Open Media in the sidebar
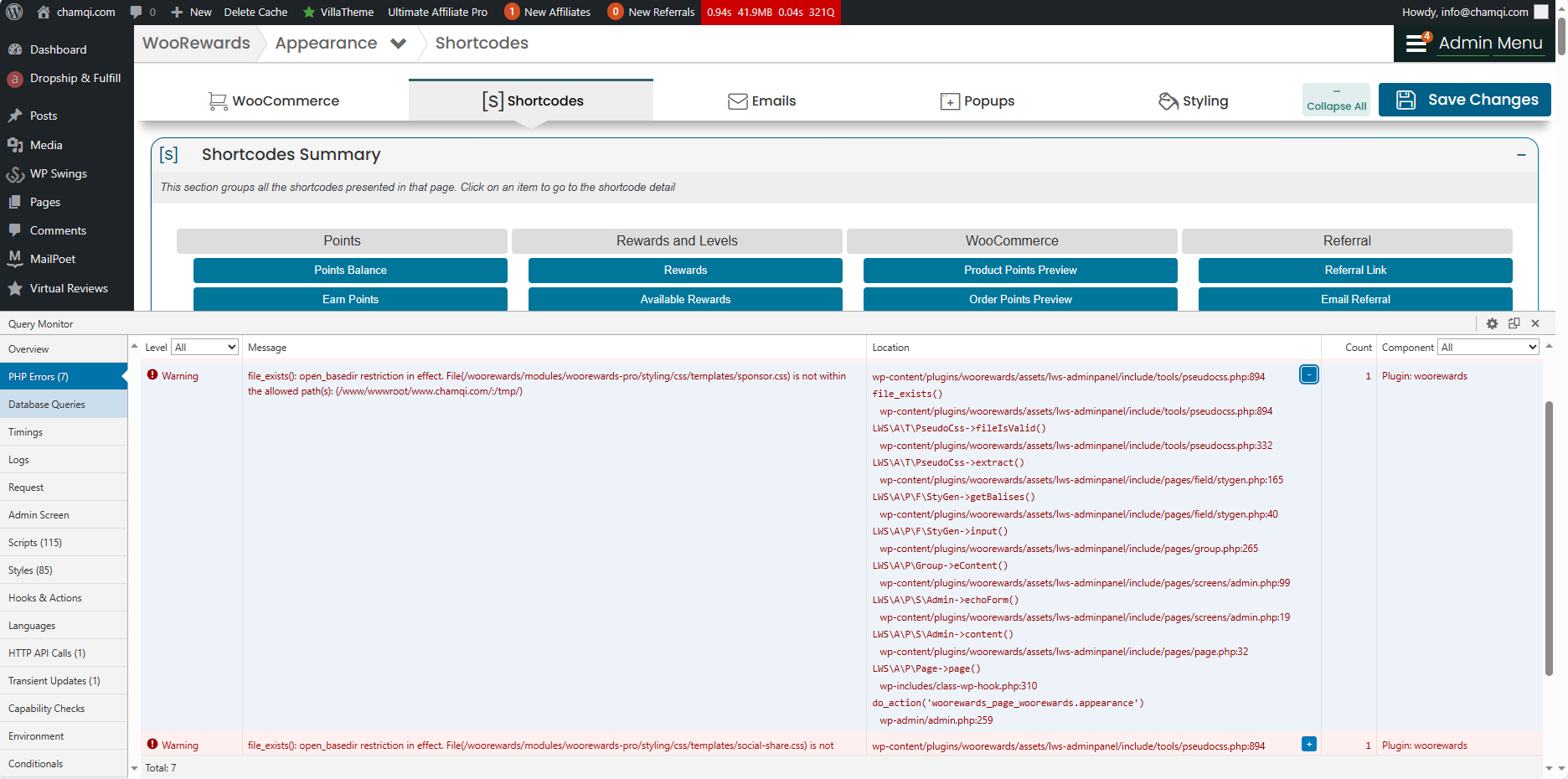The image size is (1568, 779). coord(67,145)
